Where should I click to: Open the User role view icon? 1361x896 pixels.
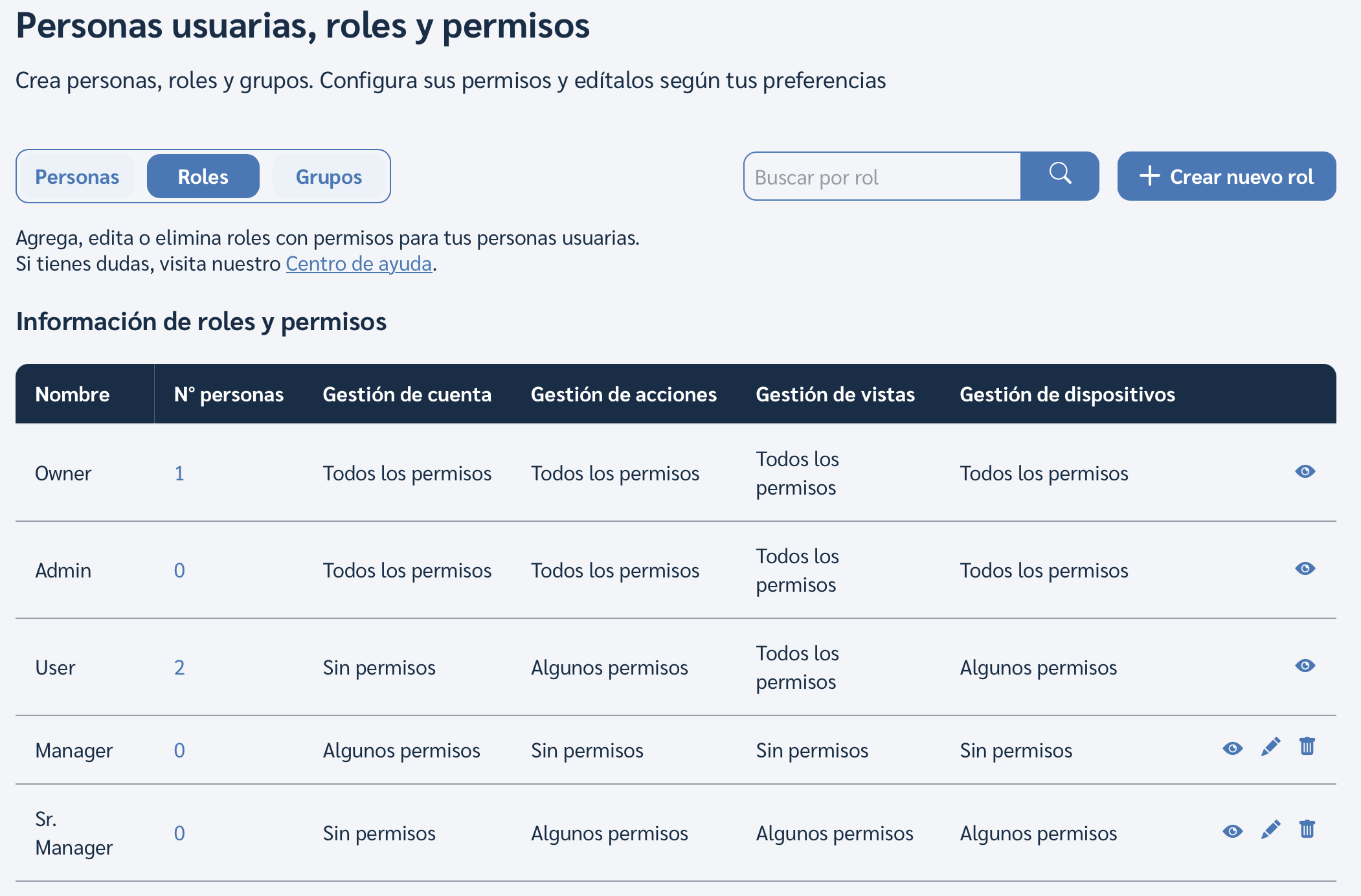1305,666
